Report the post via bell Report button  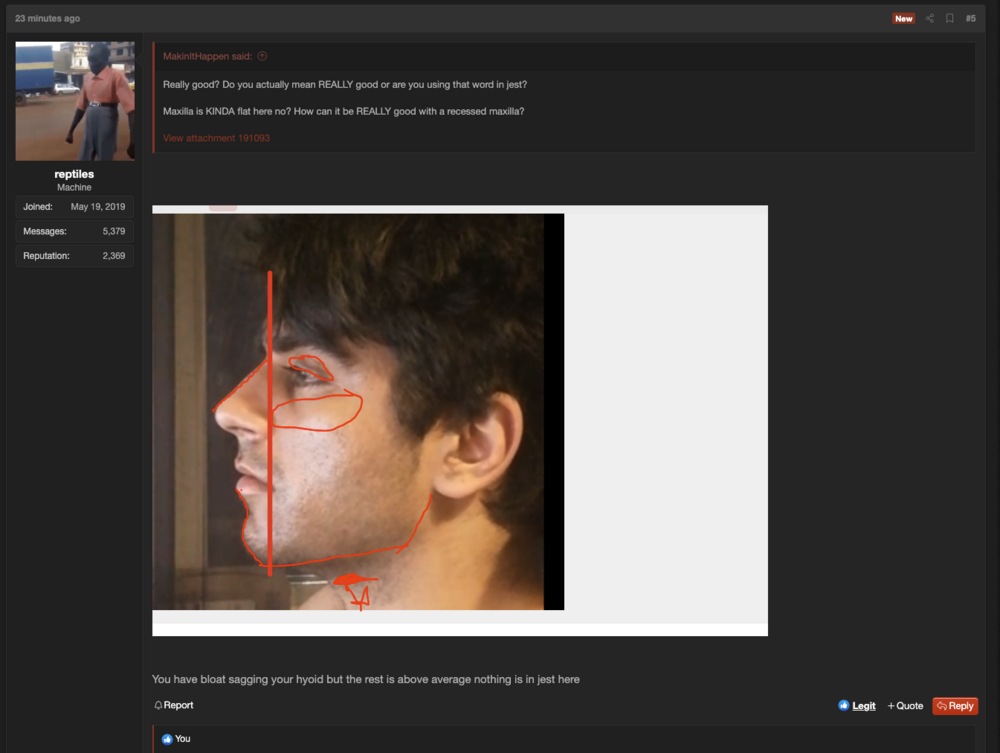coord(174,705)
